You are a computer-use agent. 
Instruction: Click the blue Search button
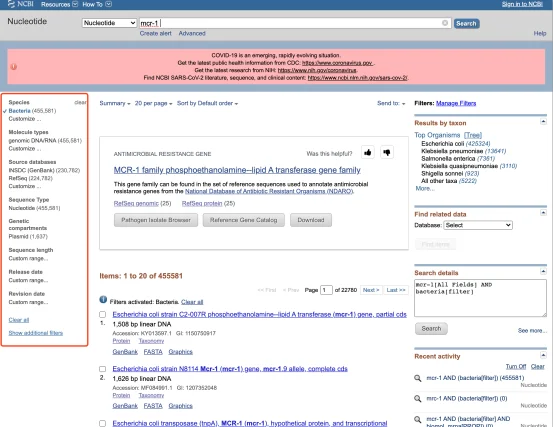(466, 23)
